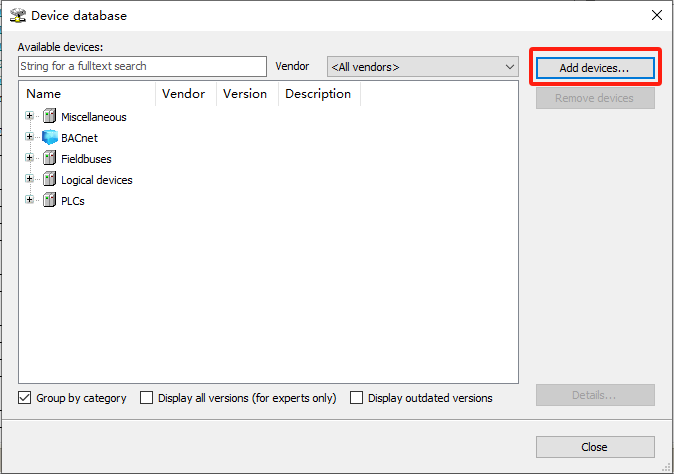The width and height of the screenshot is (674, 474).
Task: Click the Close button at bottom
Action: coord(595,447)
